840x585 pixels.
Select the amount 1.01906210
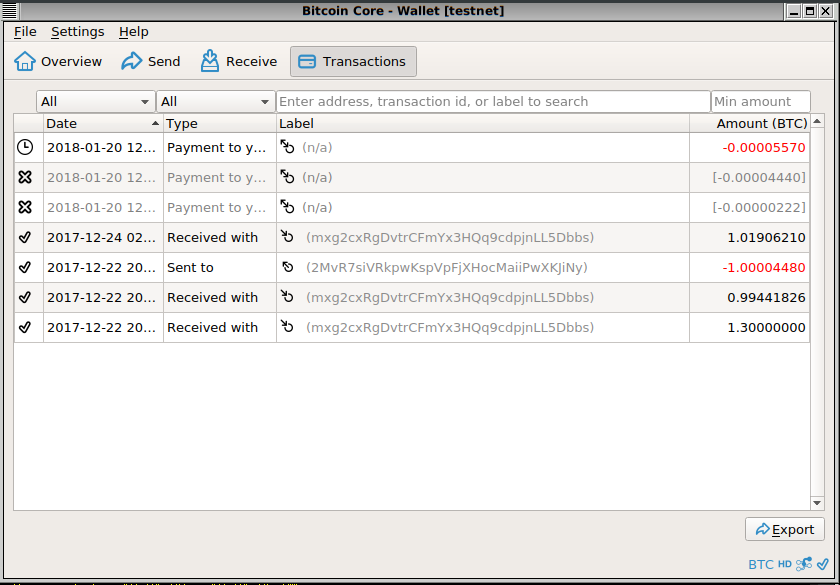(767, 237)
